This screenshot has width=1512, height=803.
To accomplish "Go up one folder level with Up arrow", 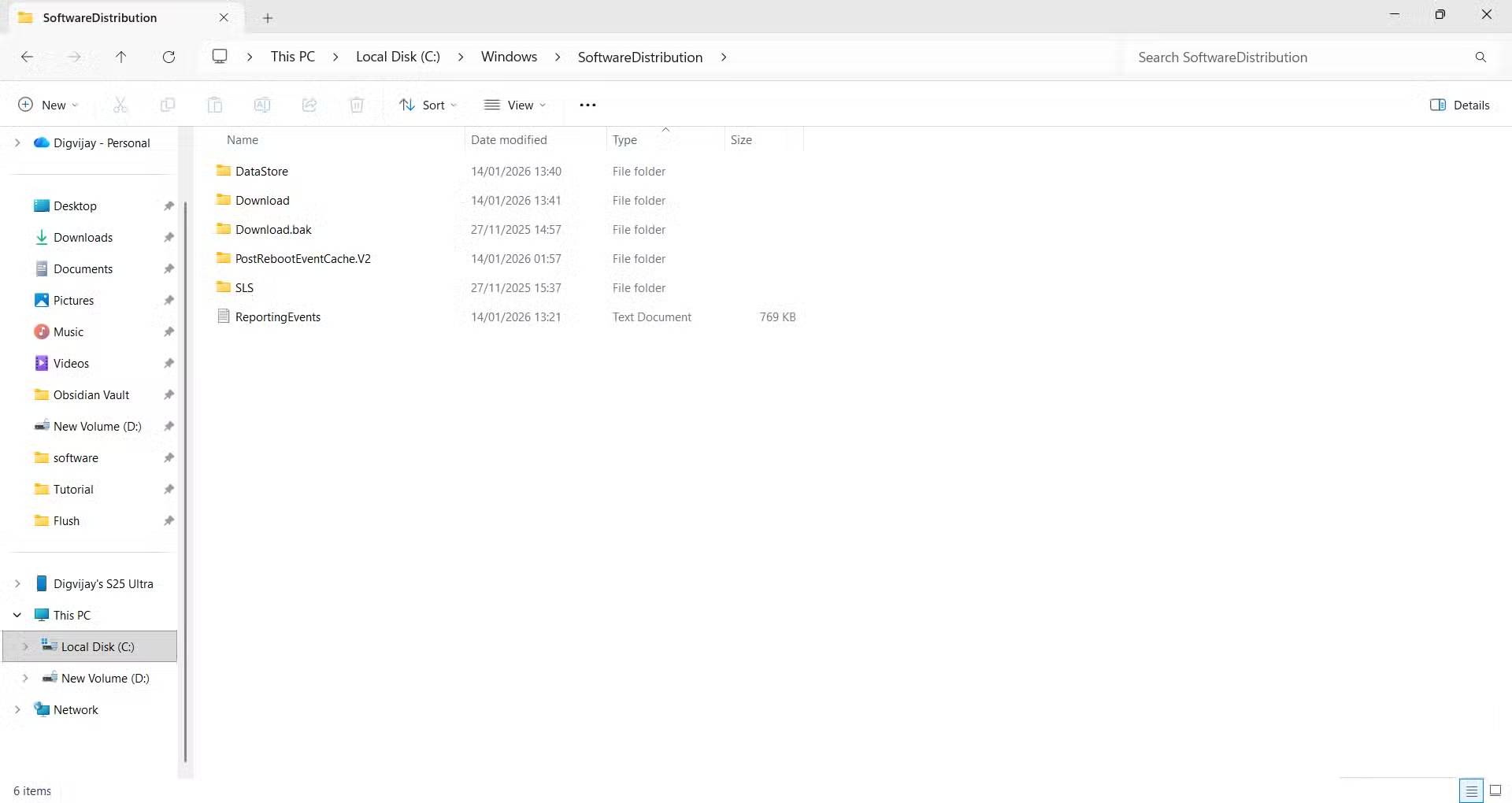I will coord(120,57).
